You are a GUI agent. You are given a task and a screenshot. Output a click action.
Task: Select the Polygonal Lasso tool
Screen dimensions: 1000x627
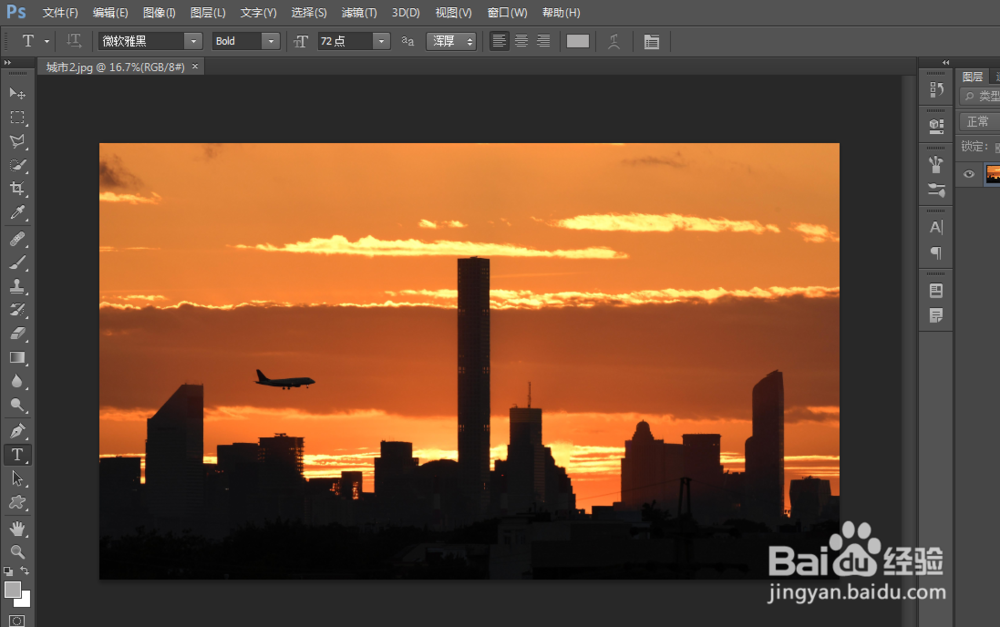(x=17, y=141)
